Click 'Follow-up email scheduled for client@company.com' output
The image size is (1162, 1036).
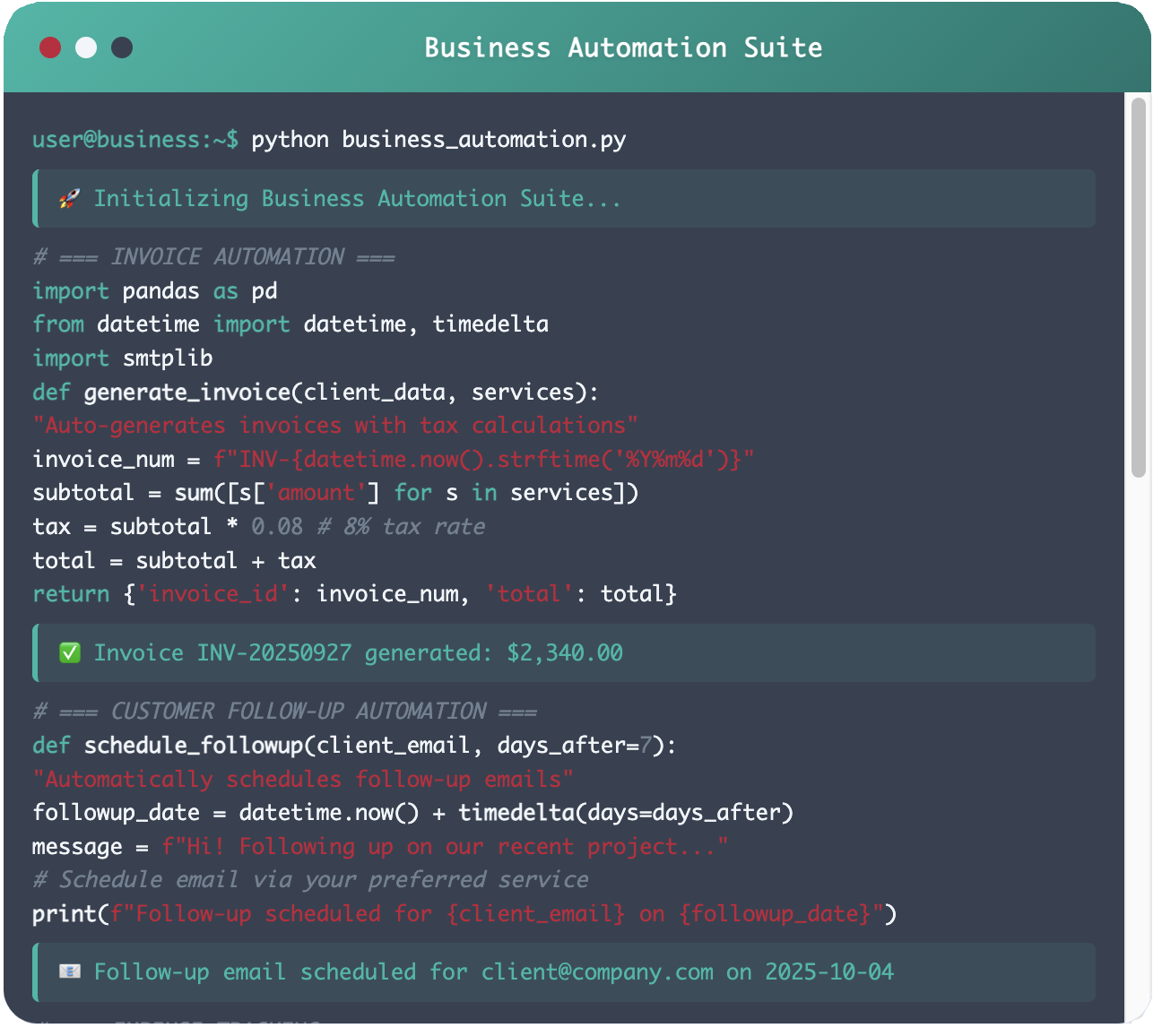(494, 972)
